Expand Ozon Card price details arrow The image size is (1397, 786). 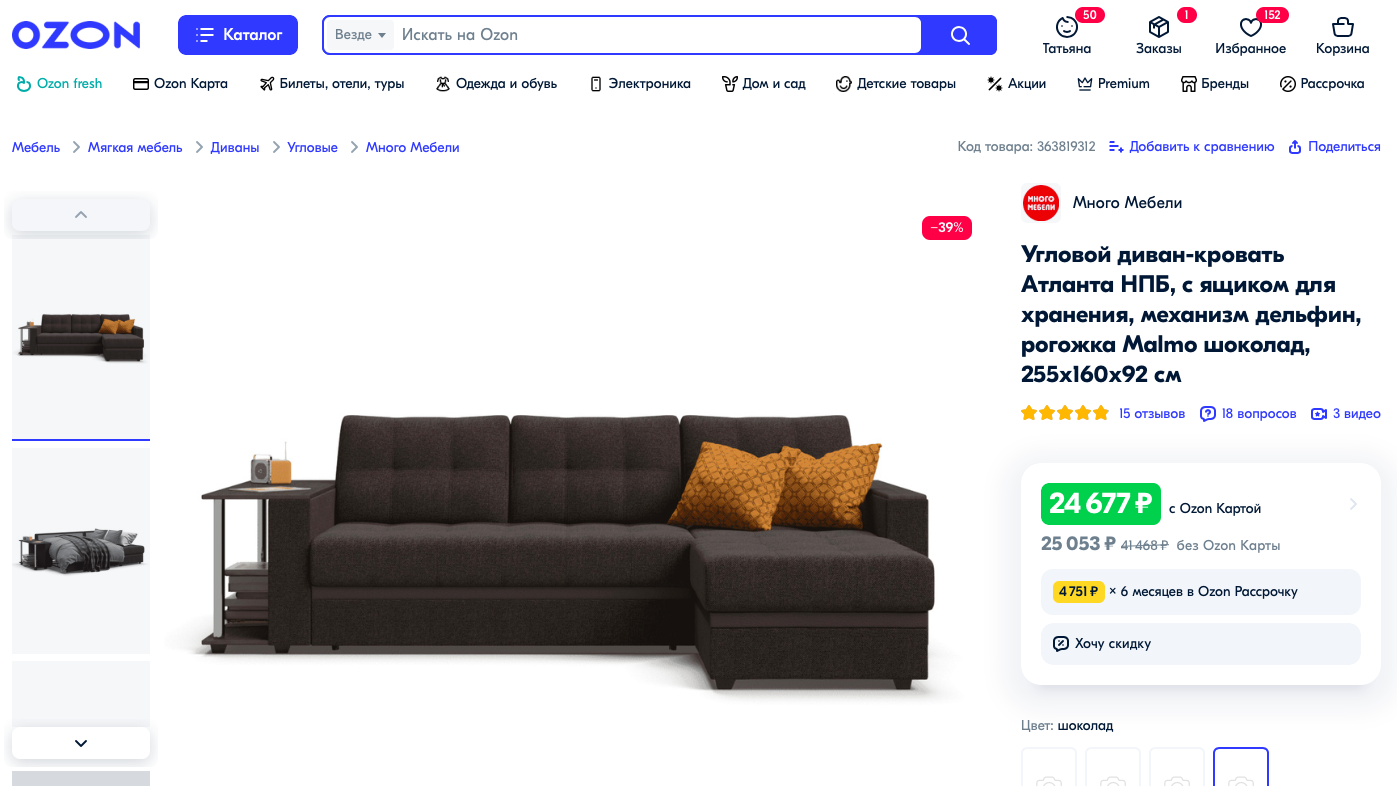point(1353,504)
